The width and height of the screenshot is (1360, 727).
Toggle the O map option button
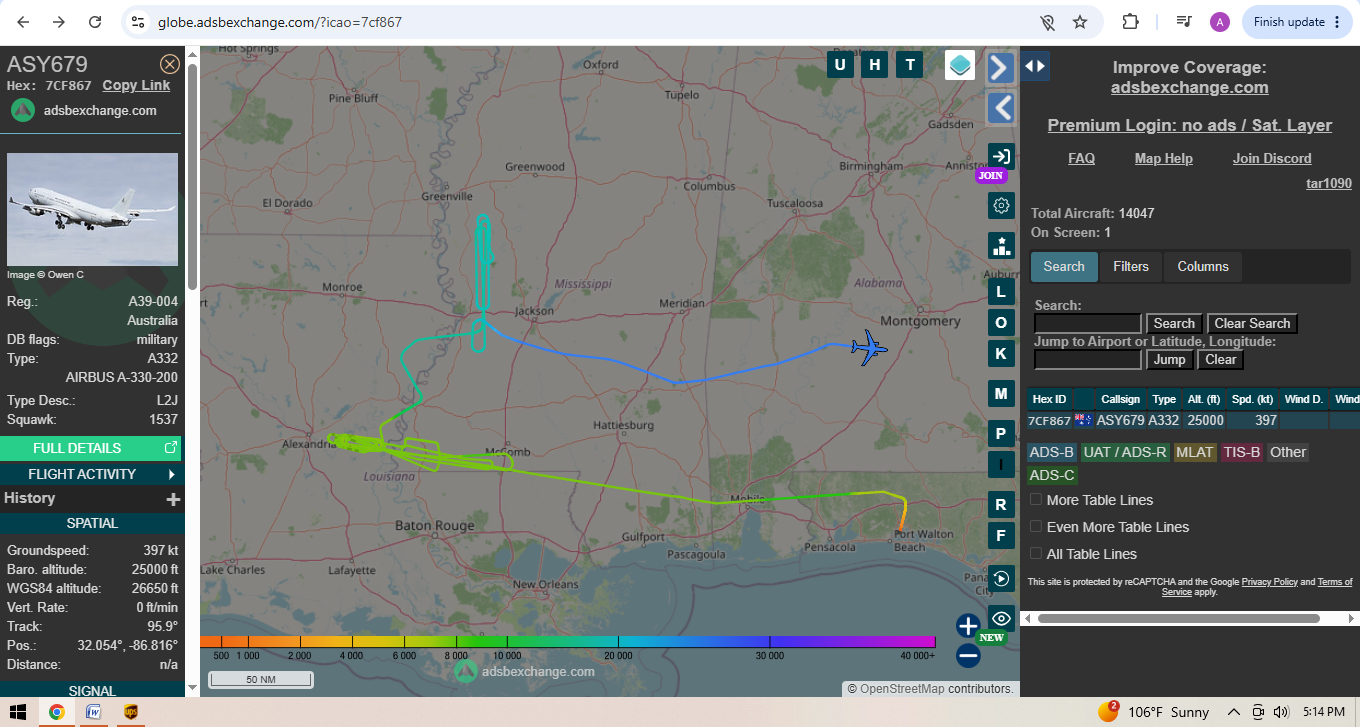[1001, 322]
